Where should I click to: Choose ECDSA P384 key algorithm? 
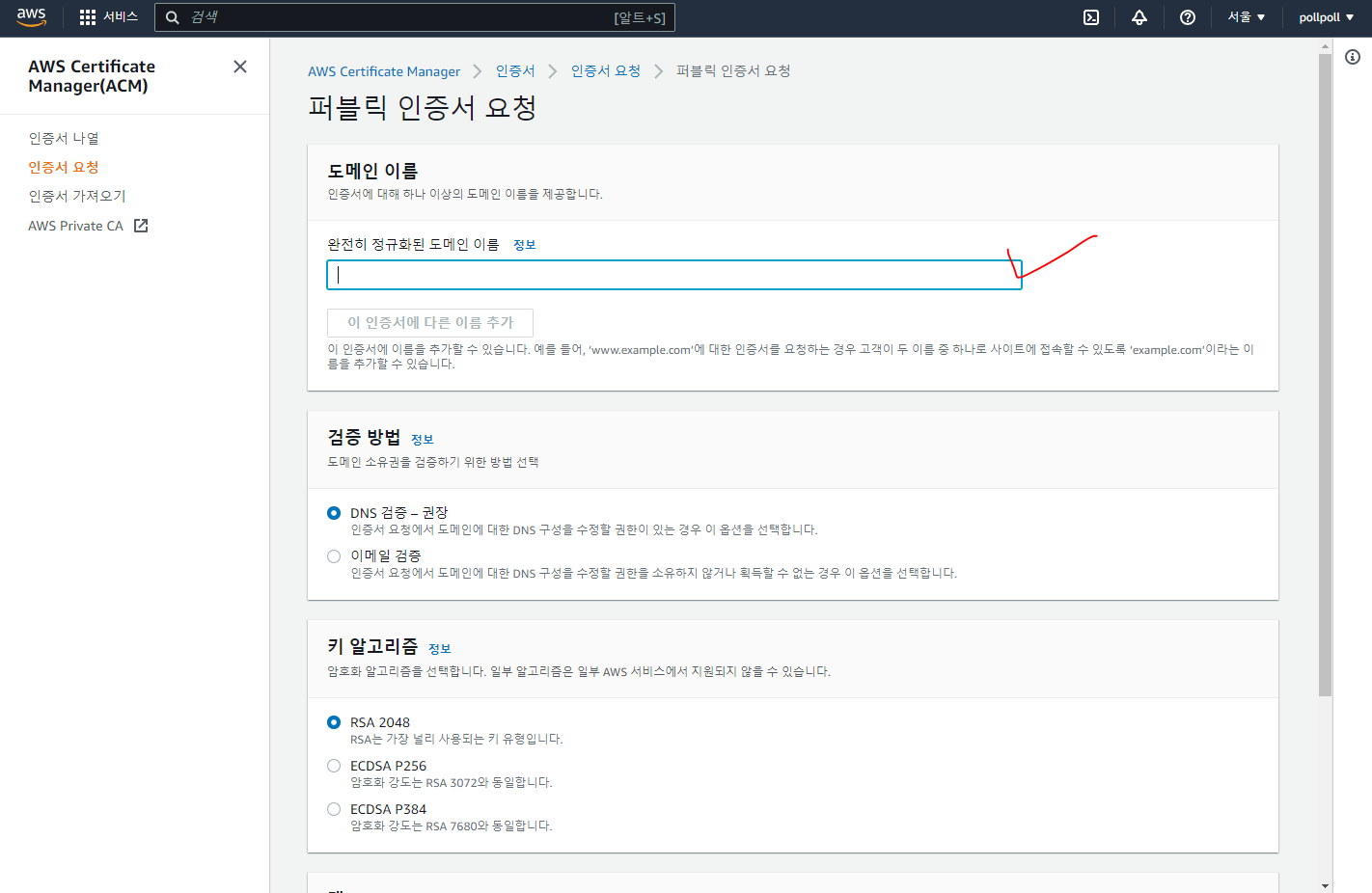(334, 809)
